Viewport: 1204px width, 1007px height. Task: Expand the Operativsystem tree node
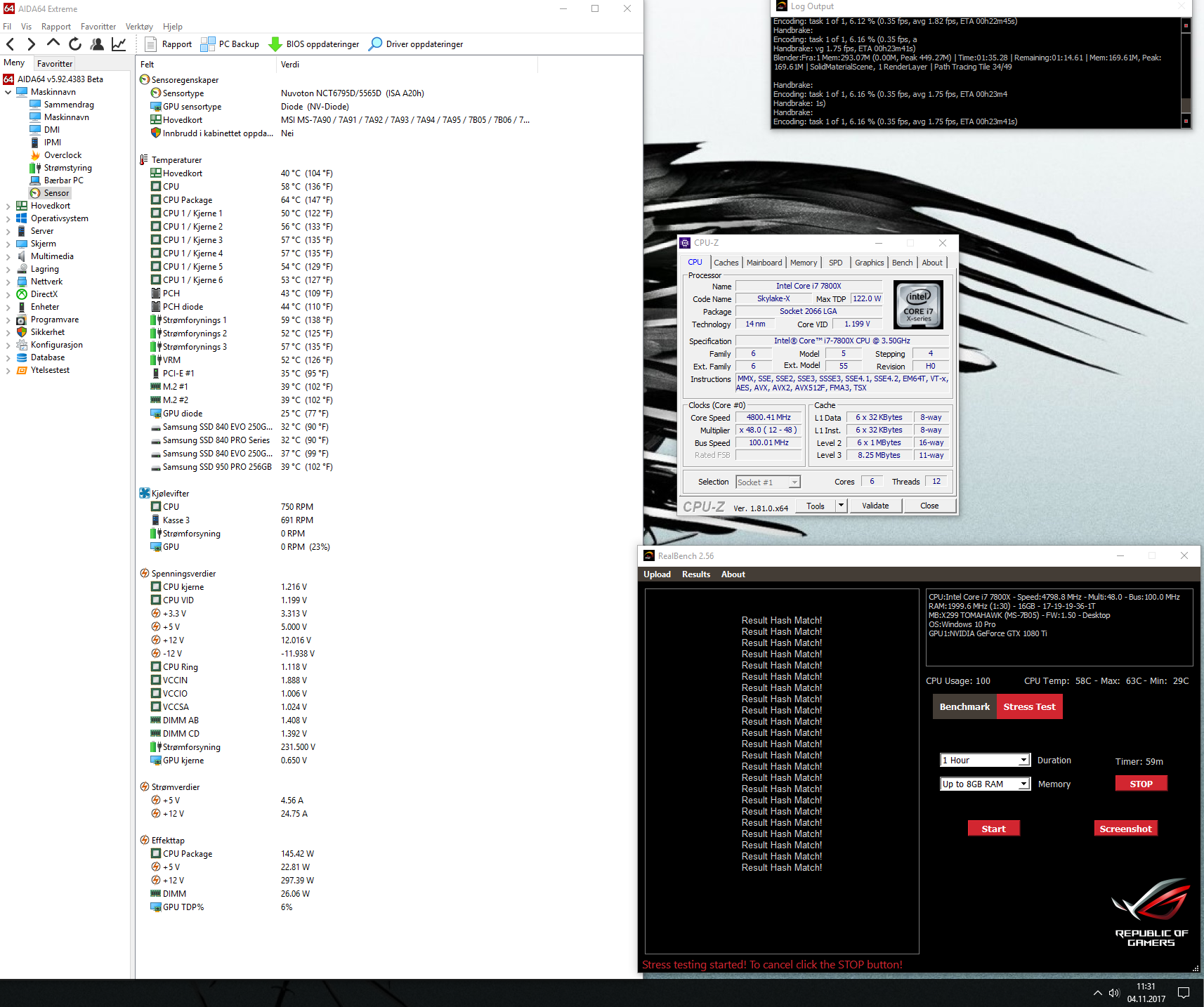[8, 218]
